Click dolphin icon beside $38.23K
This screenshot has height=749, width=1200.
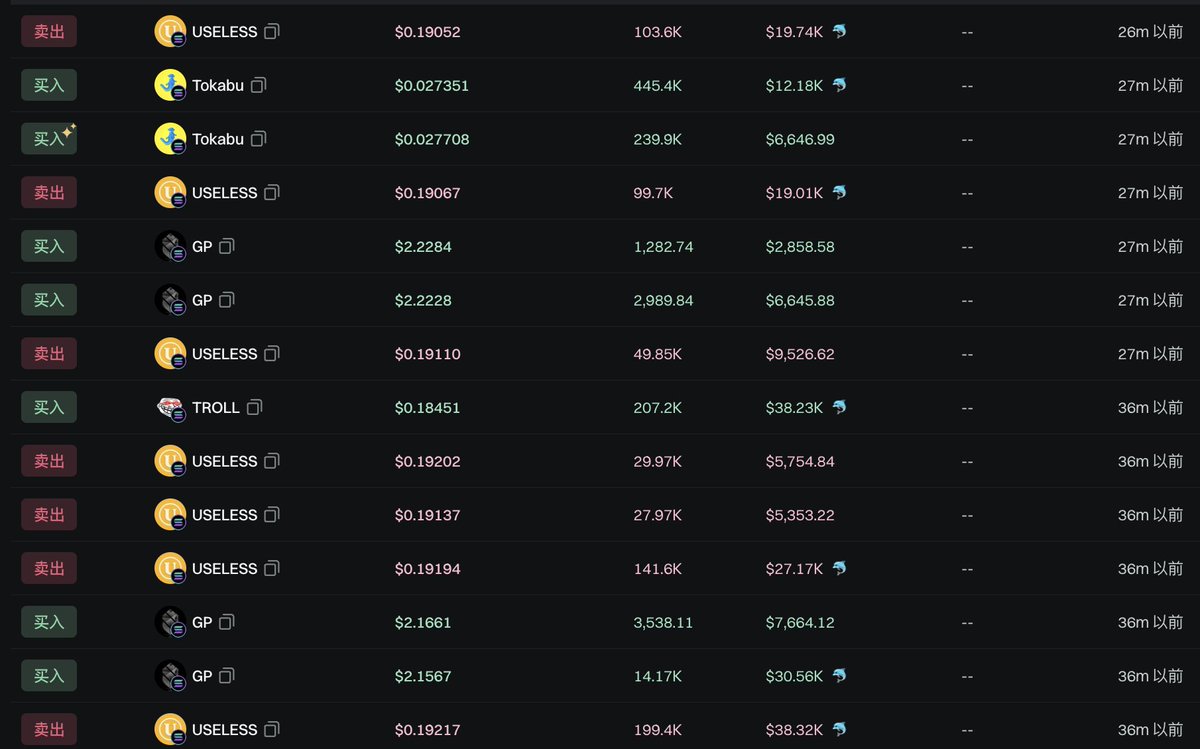click(x=840, y=407)
